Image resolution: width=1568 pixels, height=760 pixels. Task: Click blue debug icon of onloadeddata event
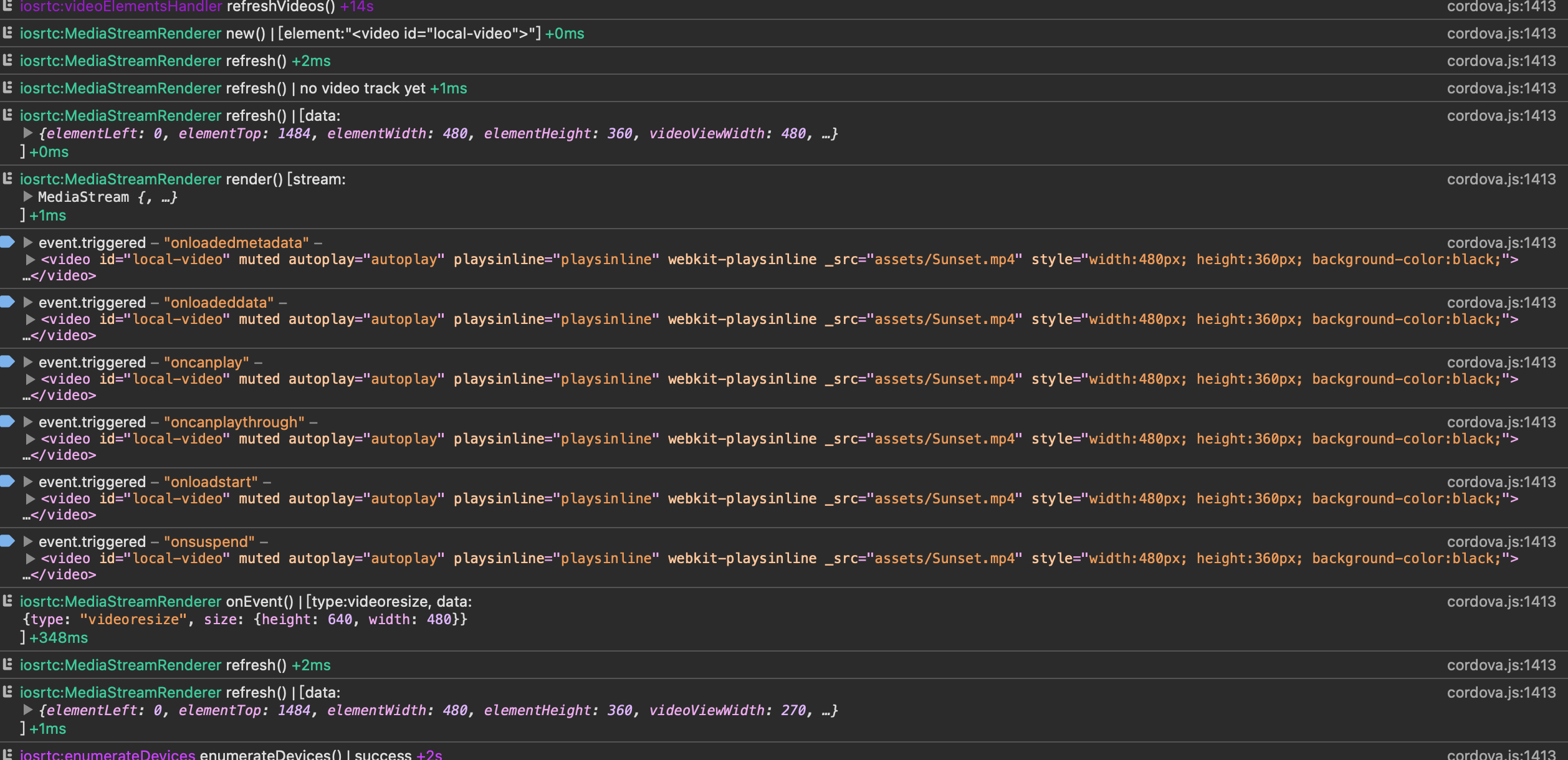(x=7, y=302)
